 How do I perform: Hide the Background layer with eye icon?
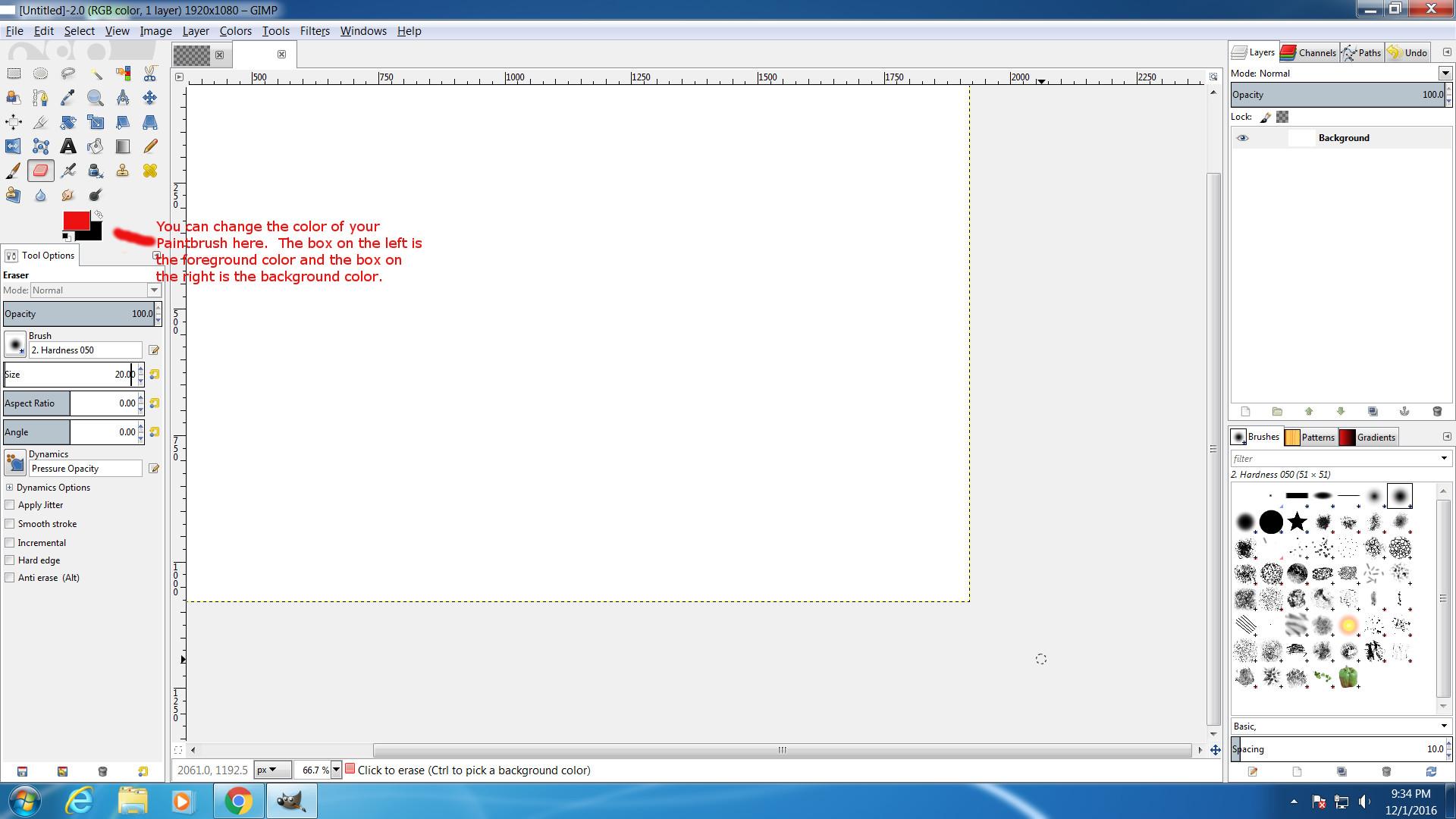tap(1242, 138)
